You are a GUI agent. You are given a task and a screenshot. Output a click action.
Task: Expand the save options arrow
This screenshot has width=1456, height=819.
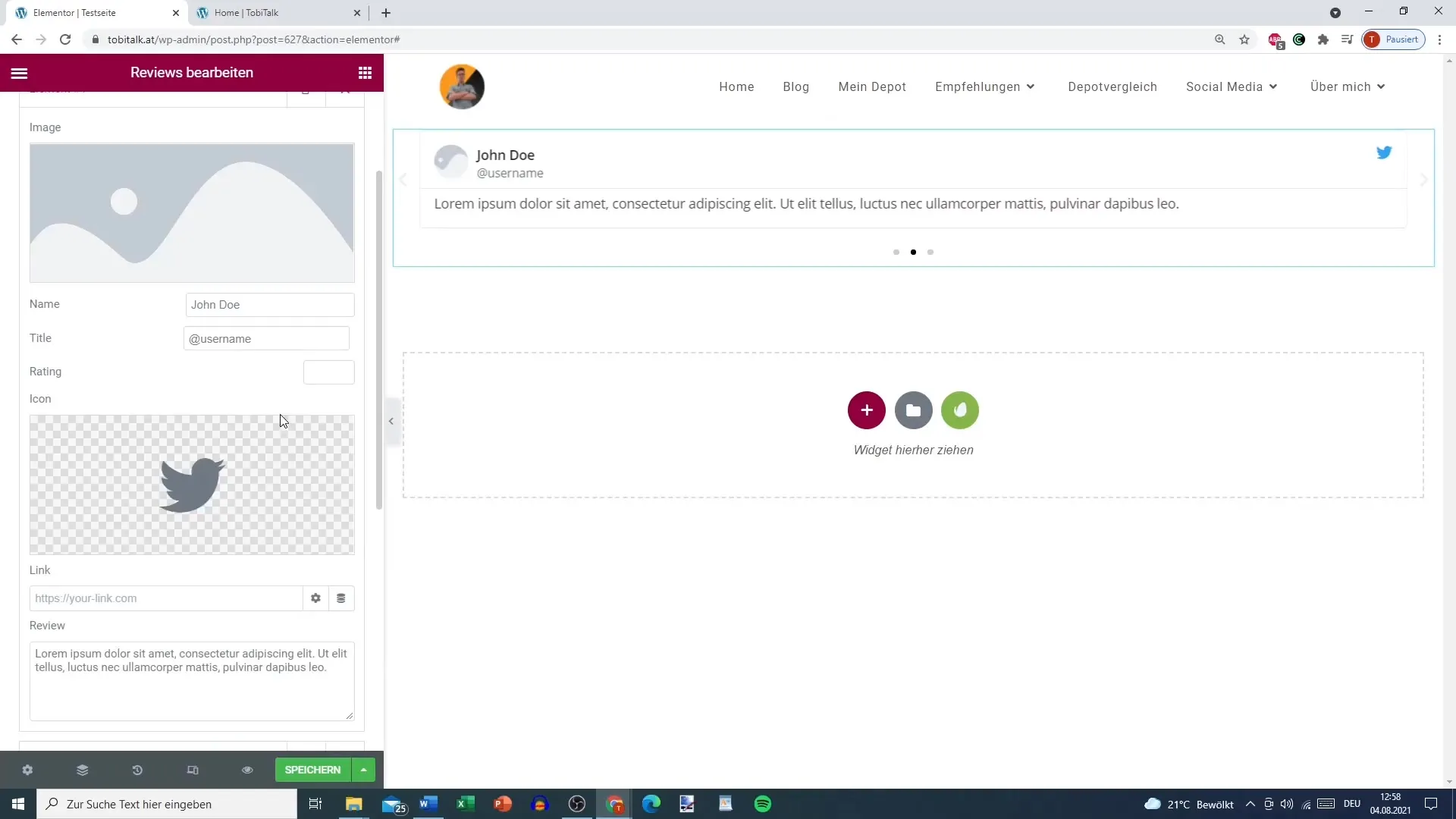pyautogui.click(x=364, y=770)
